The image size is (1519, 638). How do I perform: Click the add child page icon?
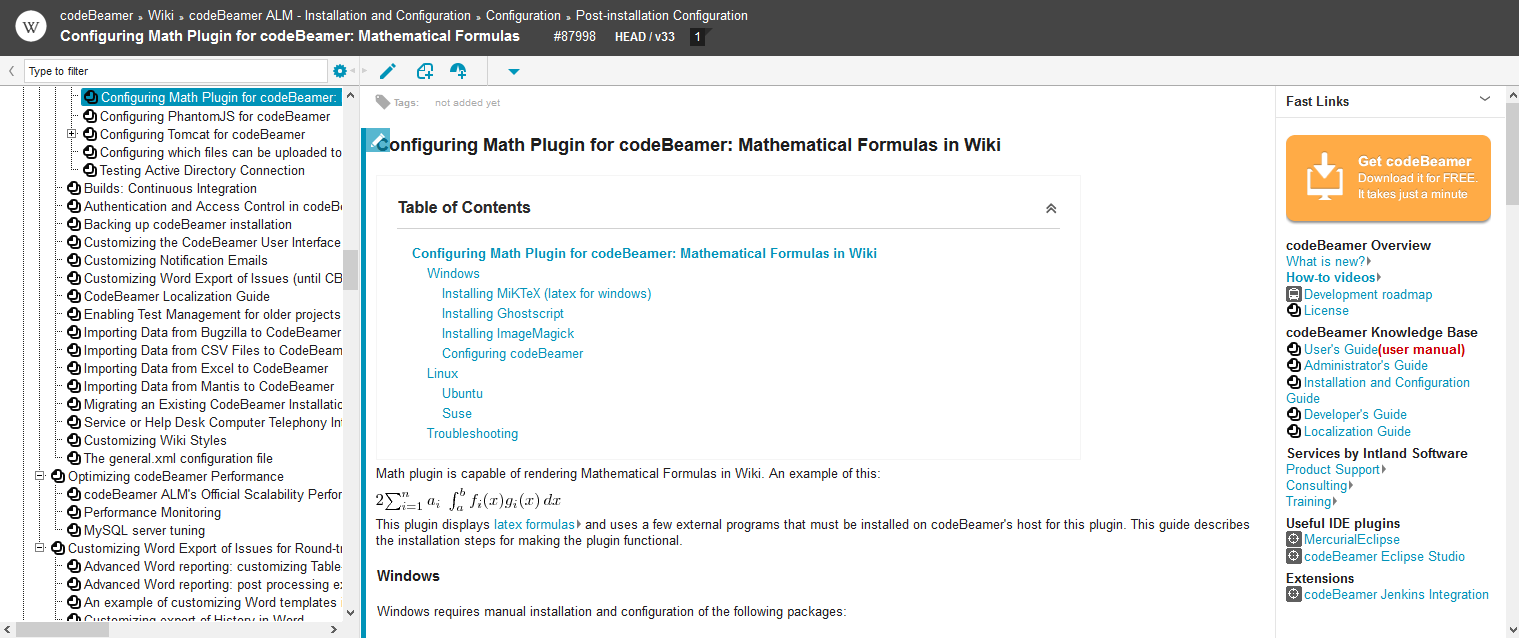tap(425, 71)
